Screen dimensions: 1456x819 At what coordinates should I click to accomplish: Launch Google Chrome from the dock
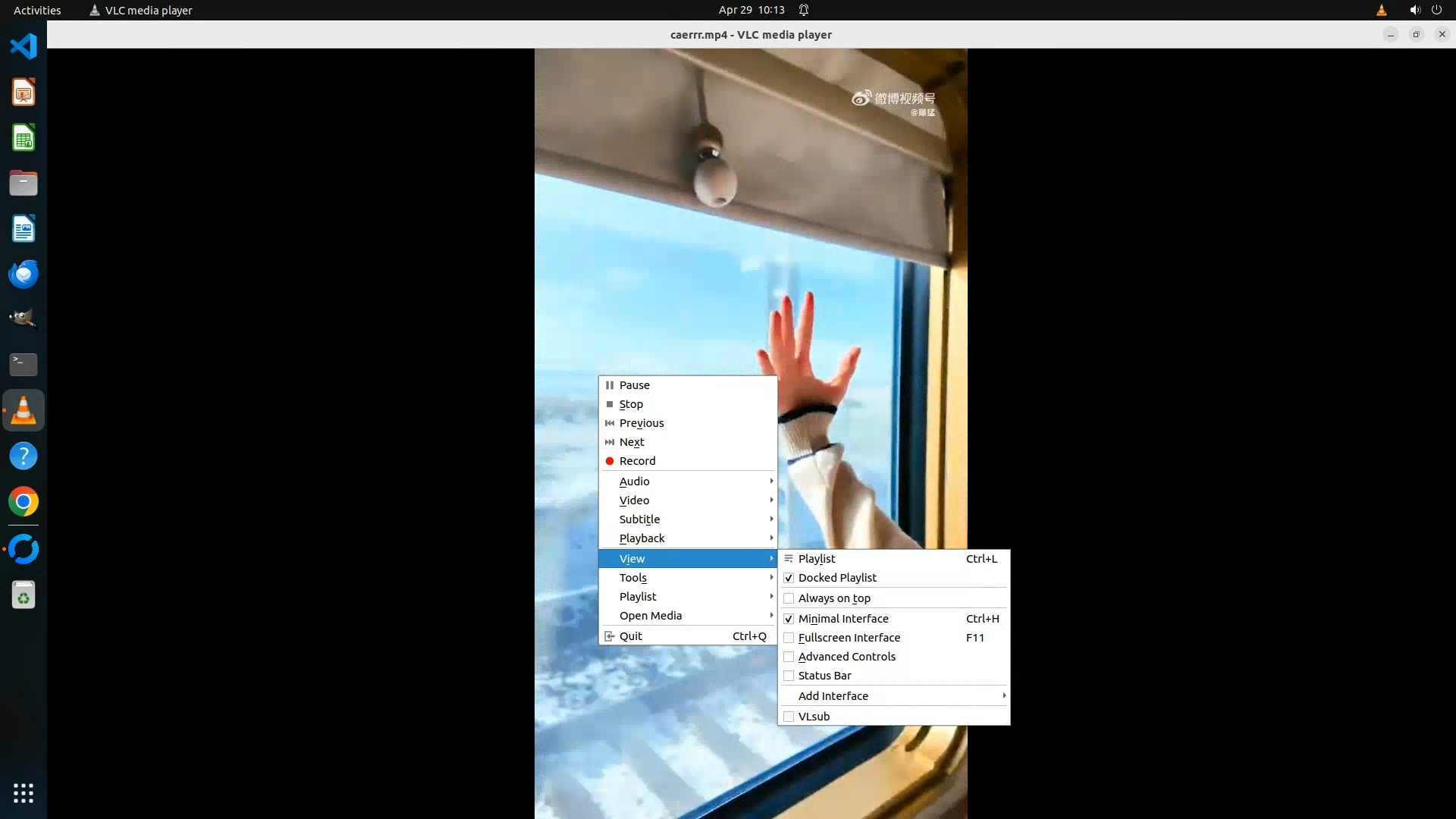coord(24,502)
